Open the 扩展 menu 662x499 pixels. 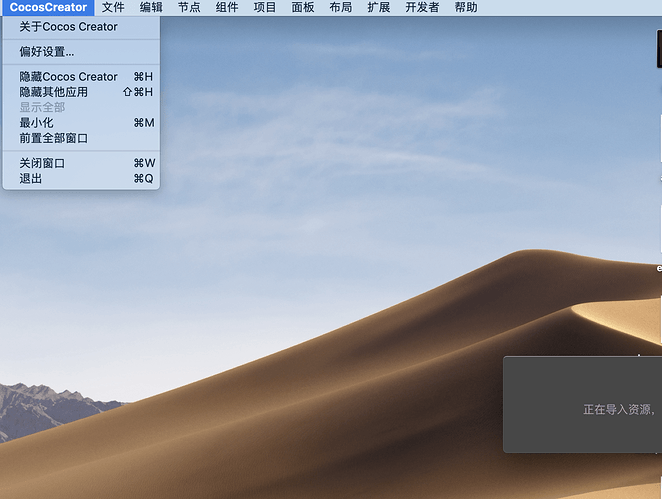(379, 8)
